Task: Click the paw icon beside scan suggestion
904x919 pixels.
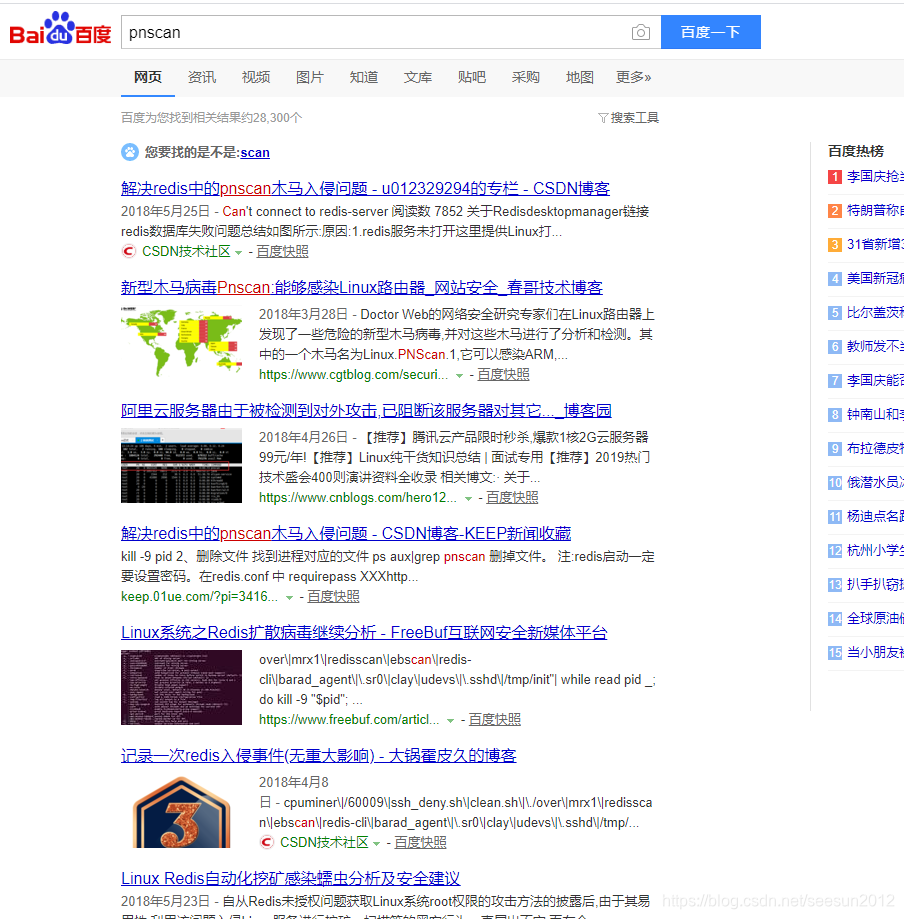Action: pos(130,152)
